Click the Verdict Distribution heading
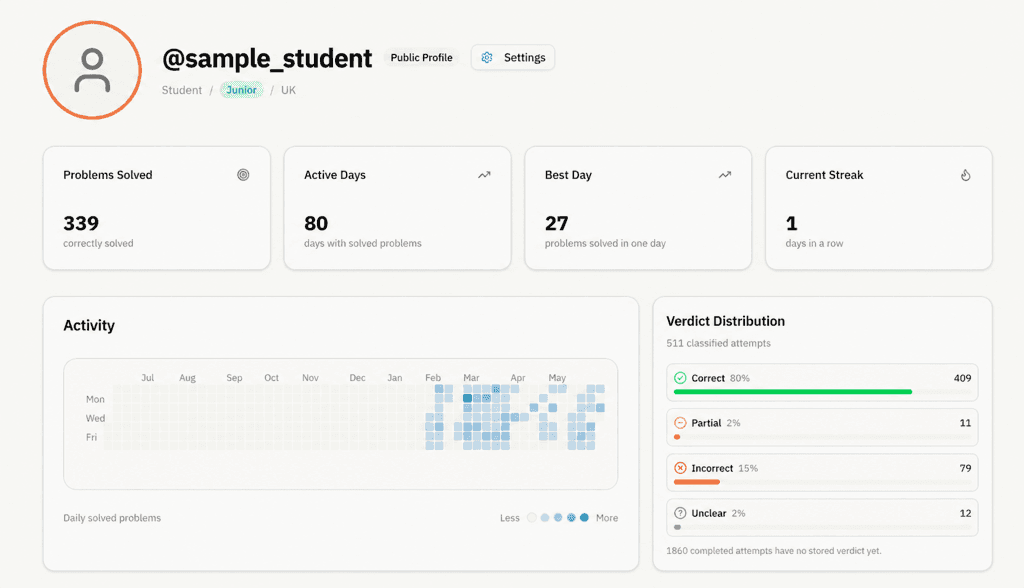The image size is (1024, 588). (726, 321)
